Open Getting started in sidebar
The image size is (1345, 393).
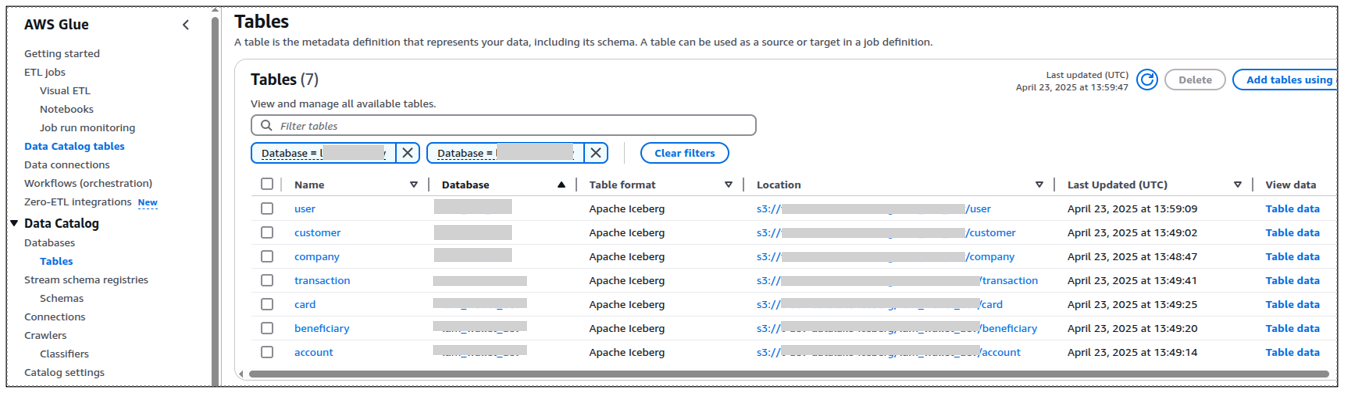[x=62, y=54]
